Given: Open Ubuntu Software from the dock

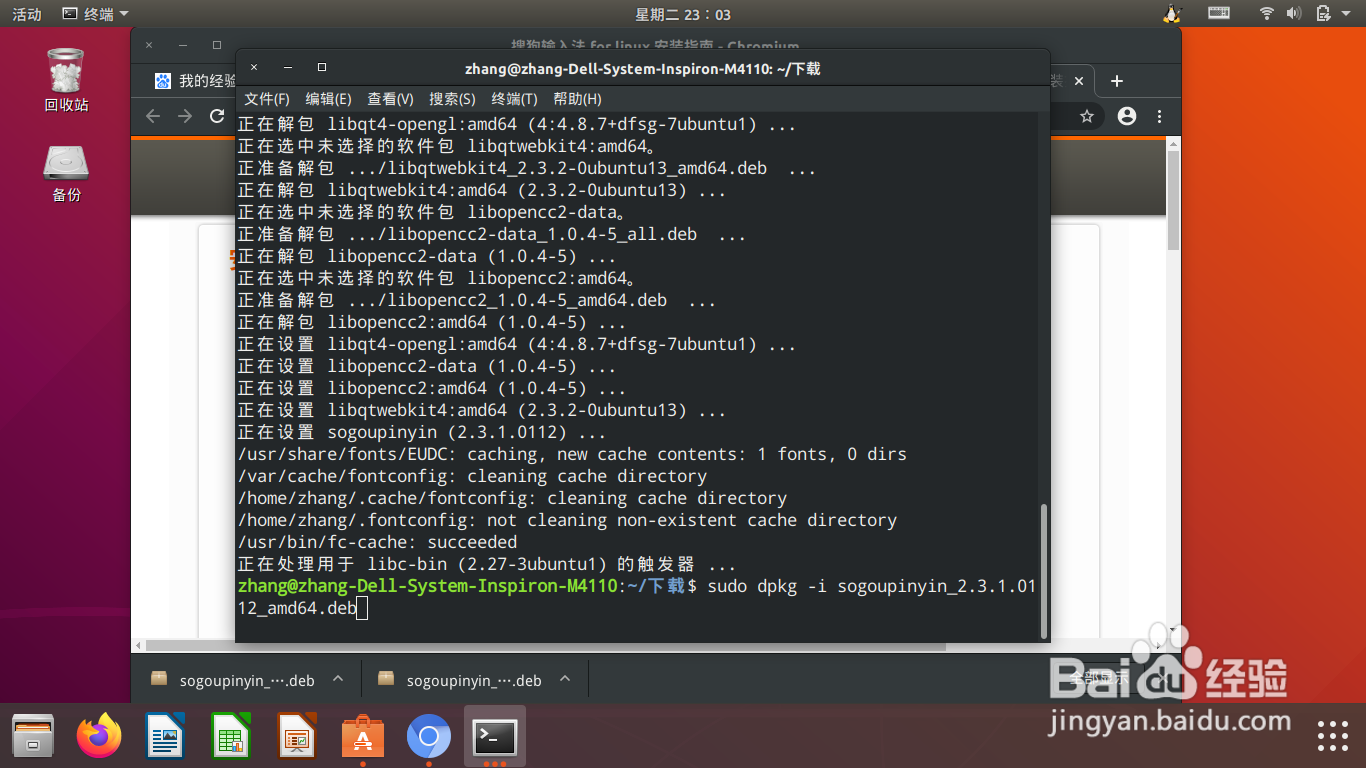Looking at the screenshot, I should (x=362, y=736).
